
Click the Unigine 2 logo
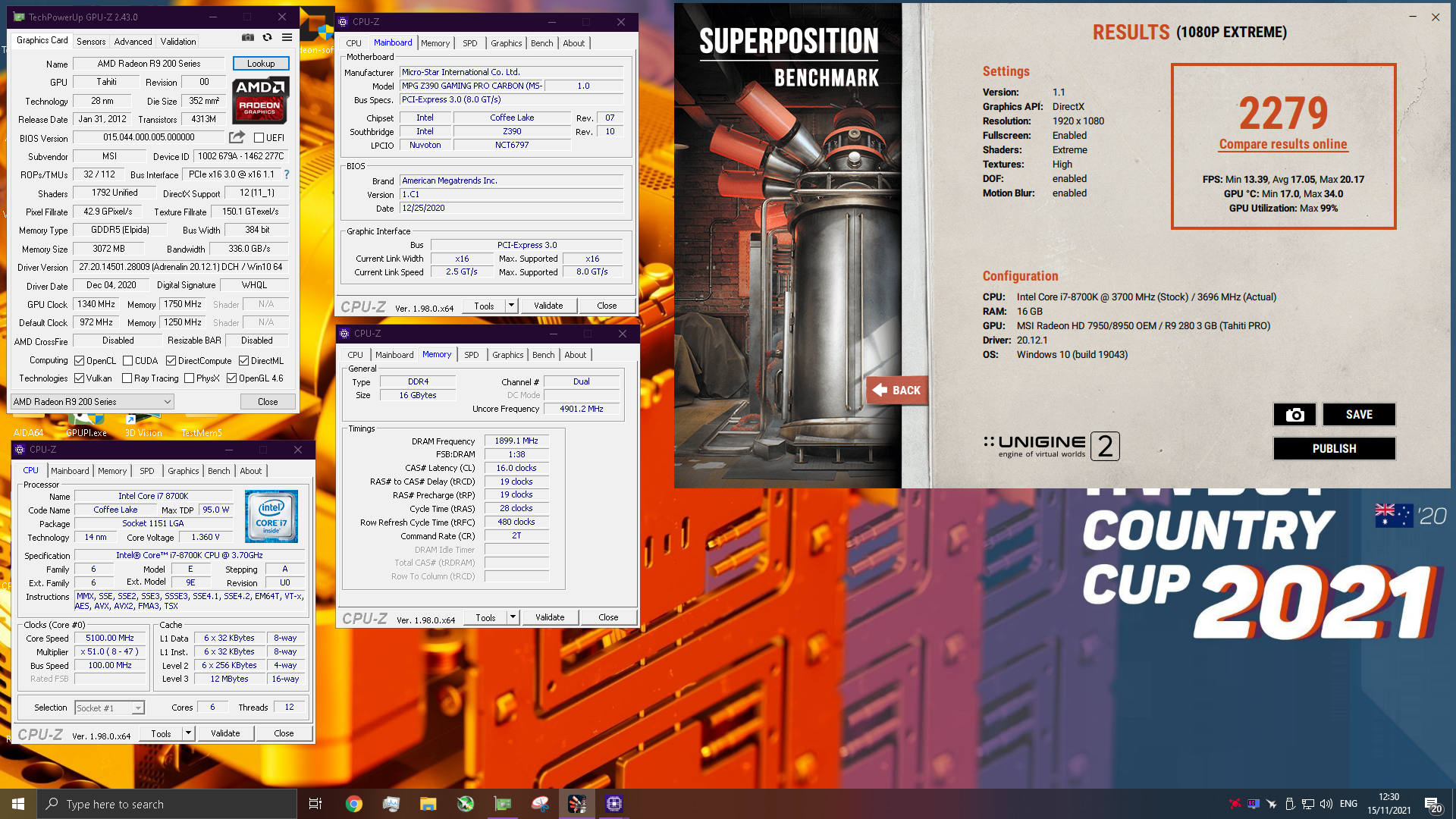click(1052, 446)
